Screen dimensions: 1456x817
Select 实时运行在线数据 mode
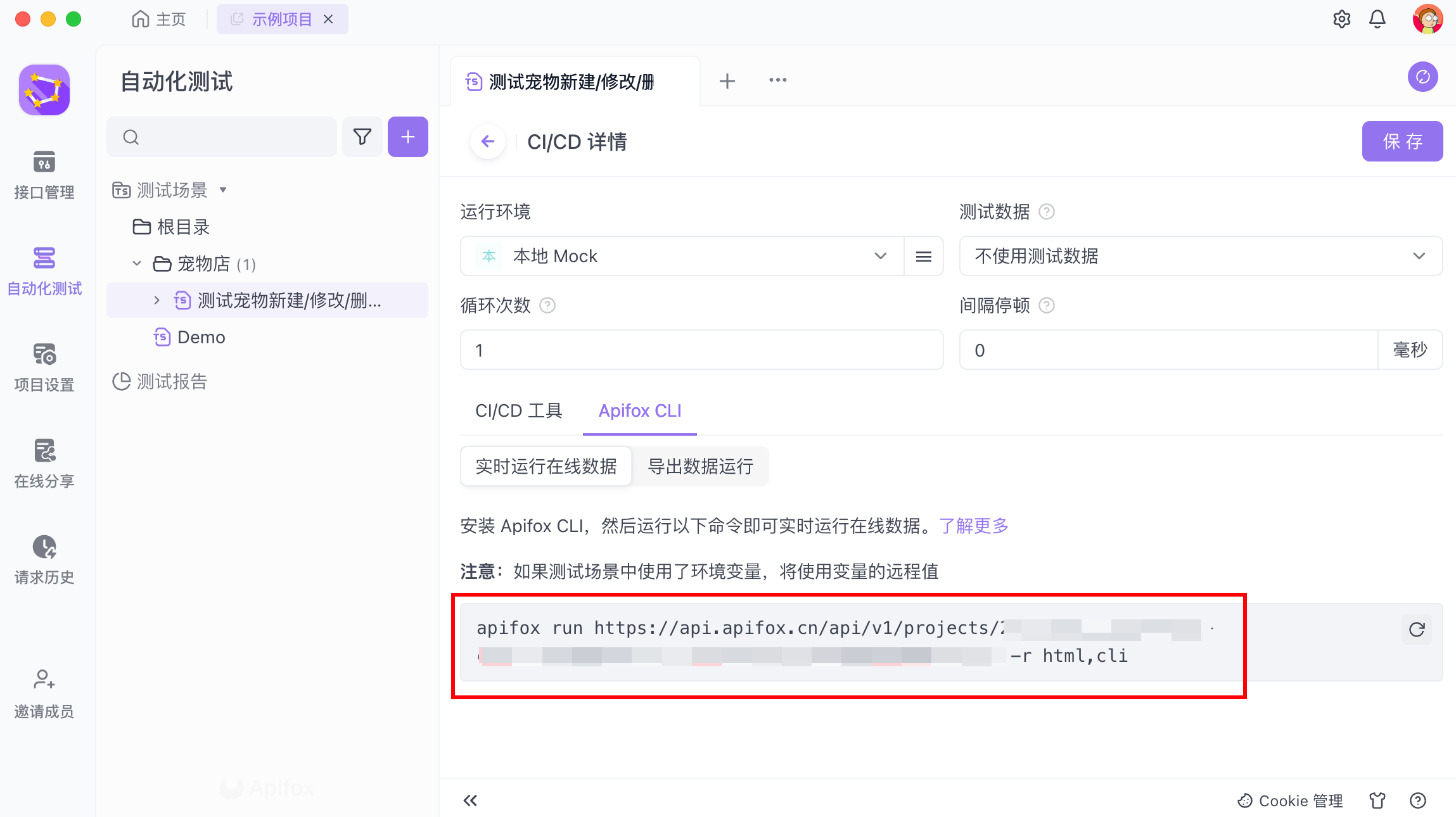[546, 467]
